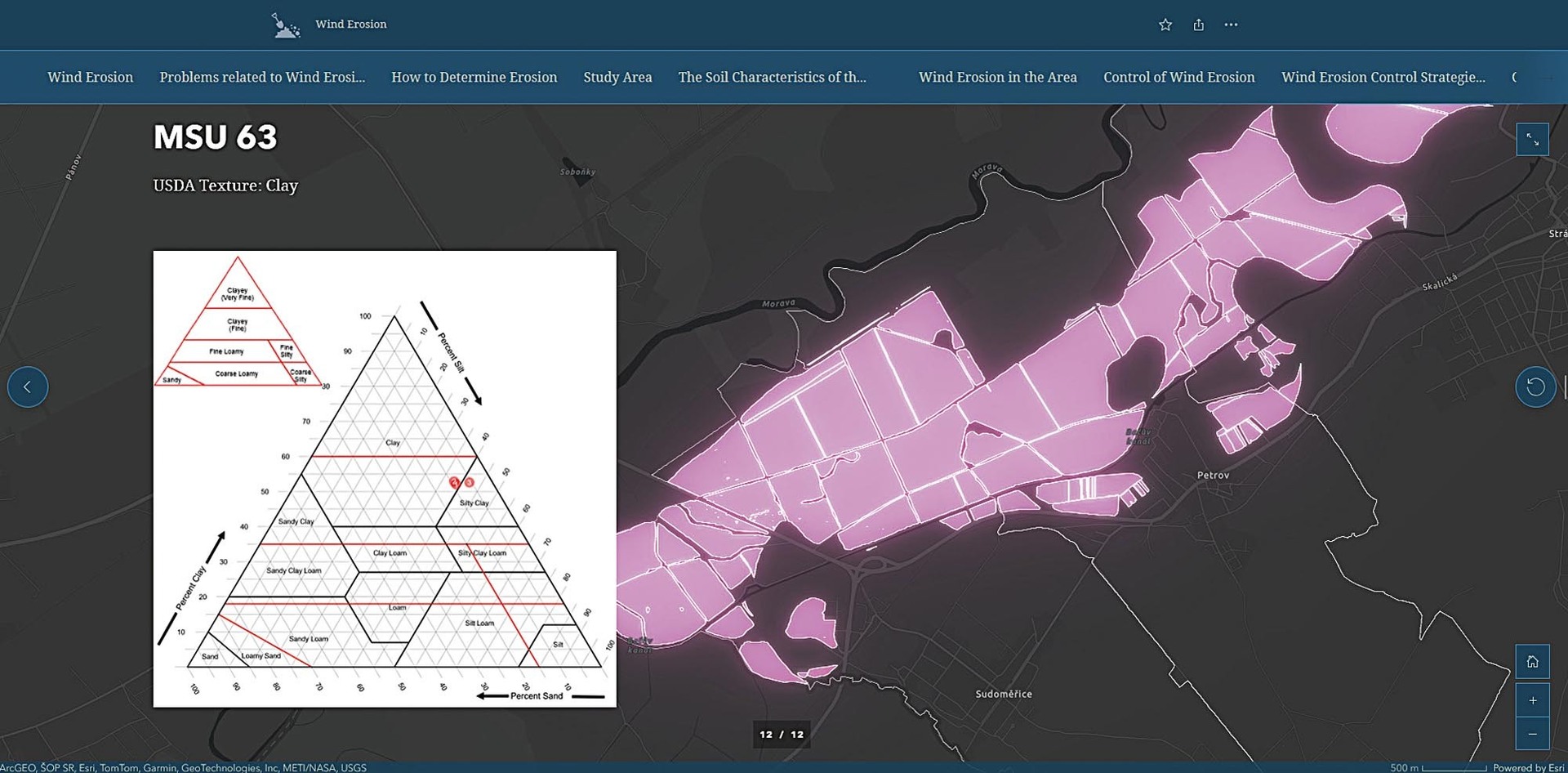The image size is (1568, 773).
Task: Click the soil texture triangle image
Action: 385,479
